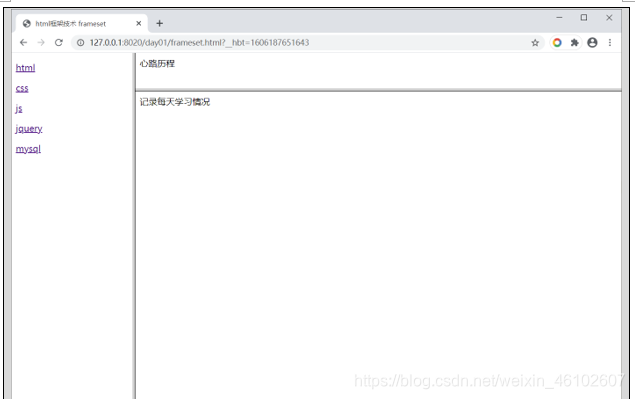Bookmark this page with the star icon
The height and width of the screenshot is (399, 635).
(535, 43)
